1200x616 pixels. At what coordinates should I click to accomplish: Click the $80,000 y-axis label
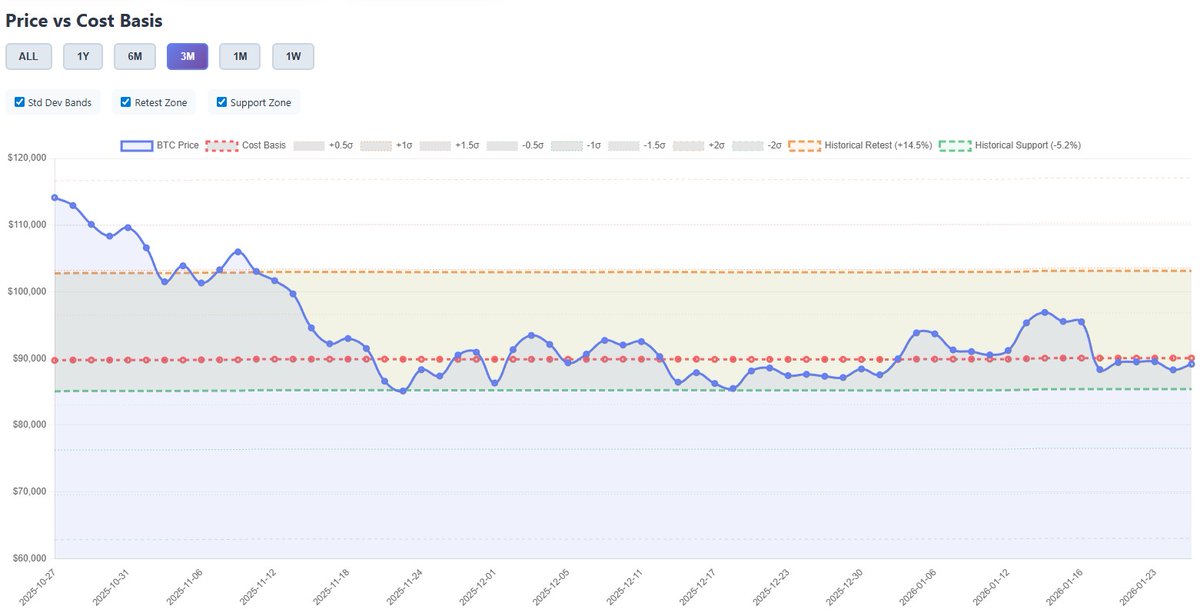click(29, 425)
